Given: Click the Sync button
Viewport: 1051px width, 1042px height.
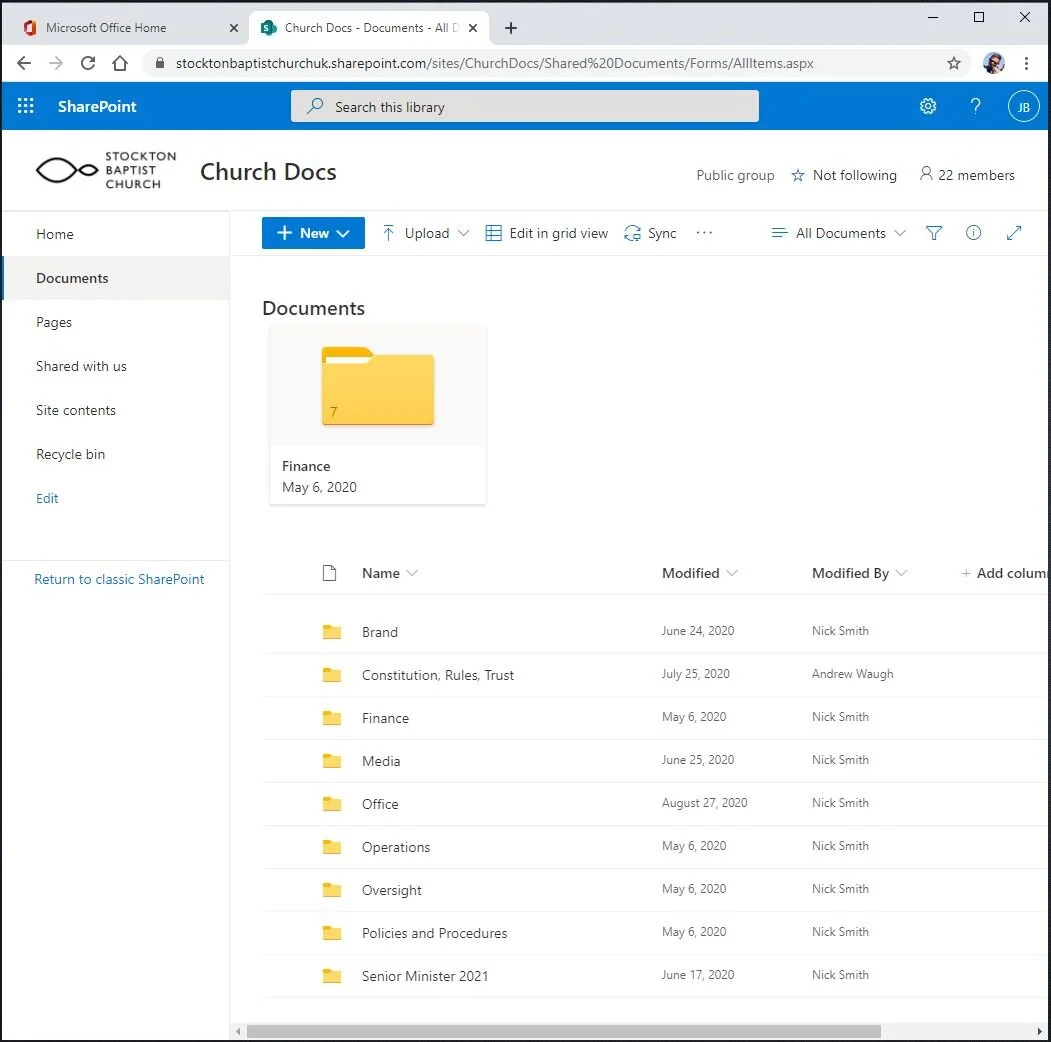Looking at the screenshot, I should [650, 233].
